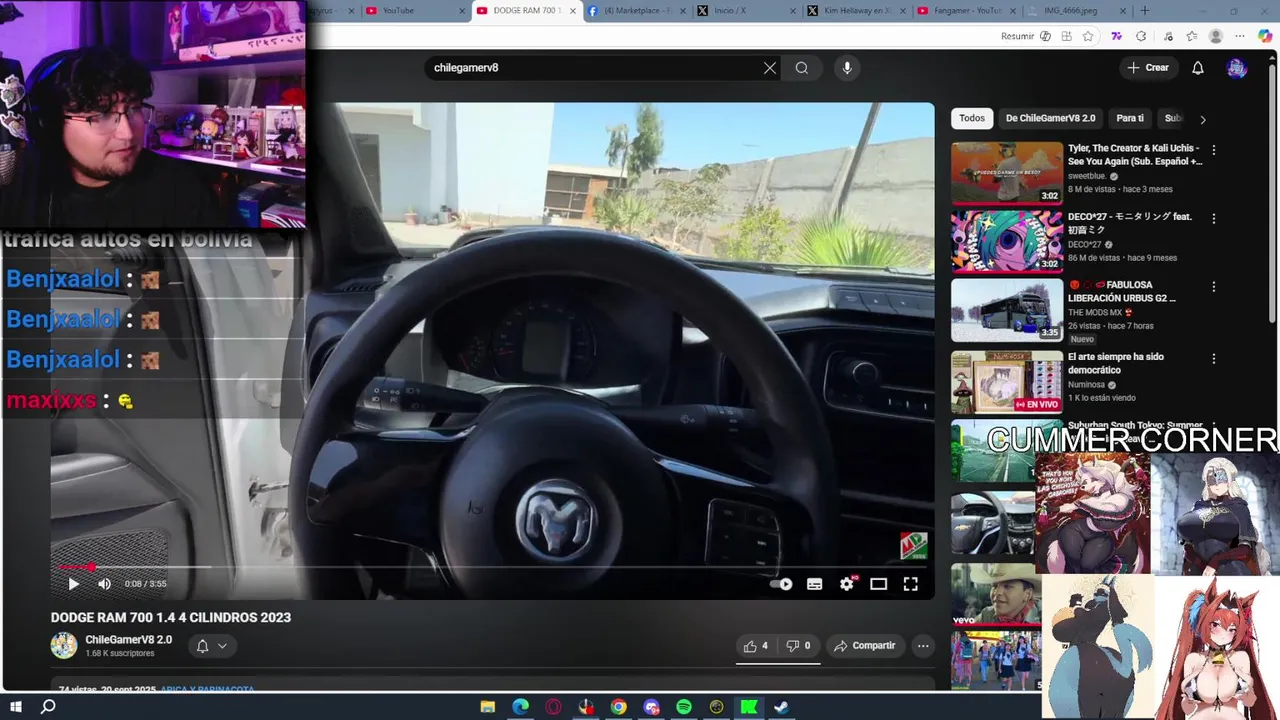The image size is (1280, 720).
Task: Select the Todos filter chip
Action: point(972,118)
